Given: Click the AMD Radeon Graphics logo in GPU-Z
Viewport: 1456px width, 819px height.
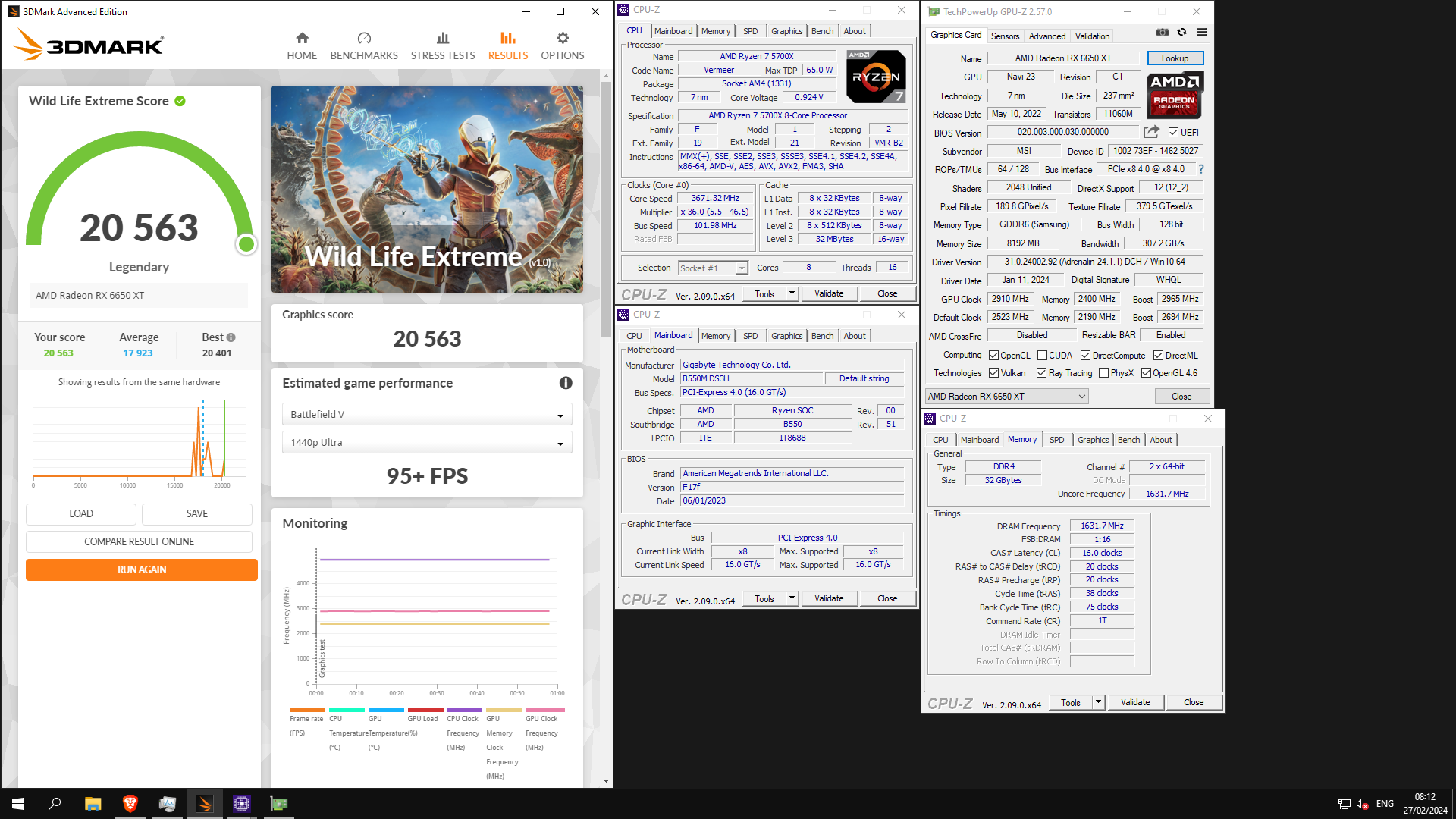Looking at the screenshot, I should coord(1175,96).
